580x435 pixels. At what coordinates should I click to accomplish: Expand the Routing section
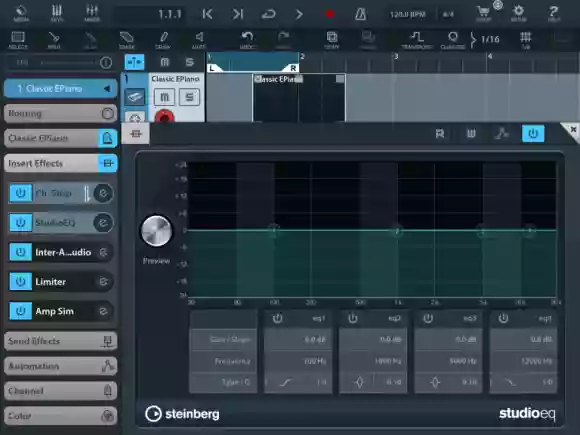coord(60,114)
